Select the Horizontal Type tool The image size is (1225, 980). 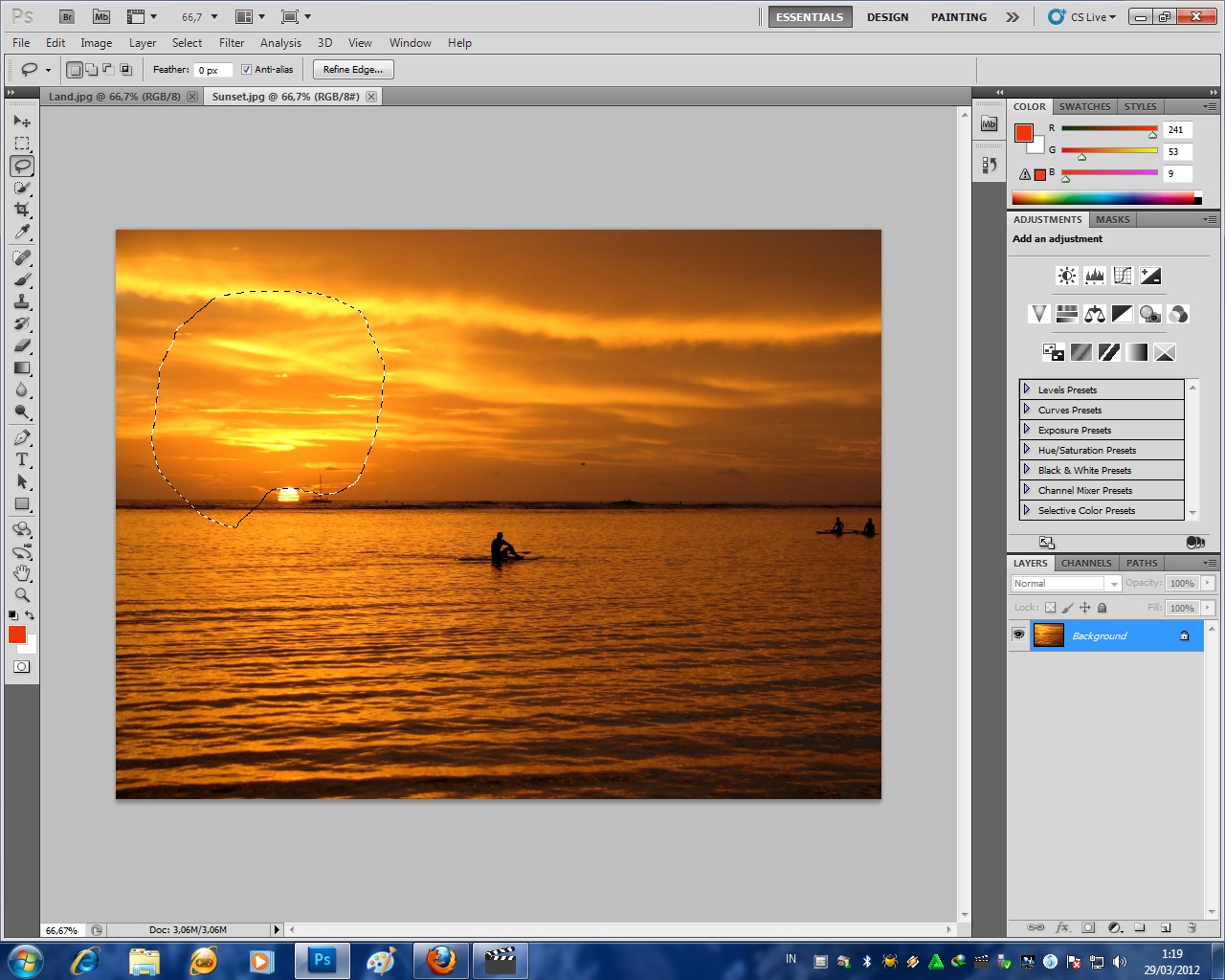point(22,459)
